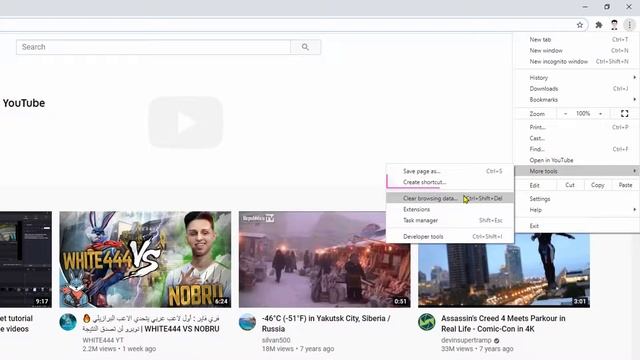Choose Cast from Chrome menu
The width and height of the screenshot is (640, 360).
tap(576, 138)
